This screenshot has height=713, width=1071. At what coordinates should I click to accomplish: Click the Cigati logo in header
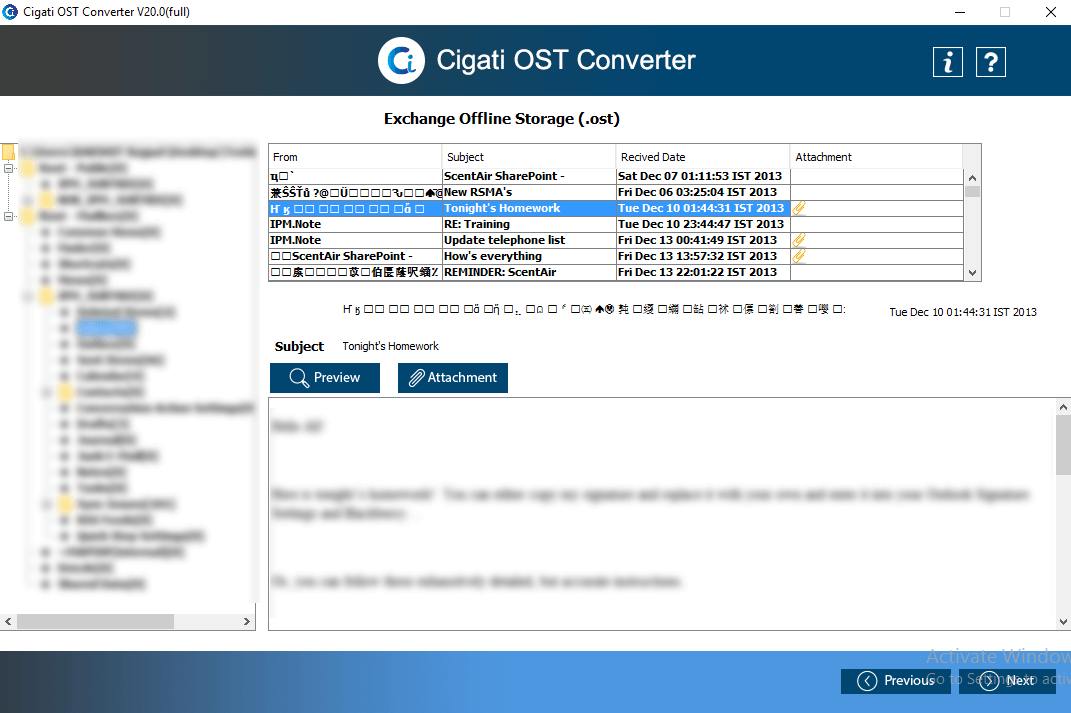pos(402,60)
